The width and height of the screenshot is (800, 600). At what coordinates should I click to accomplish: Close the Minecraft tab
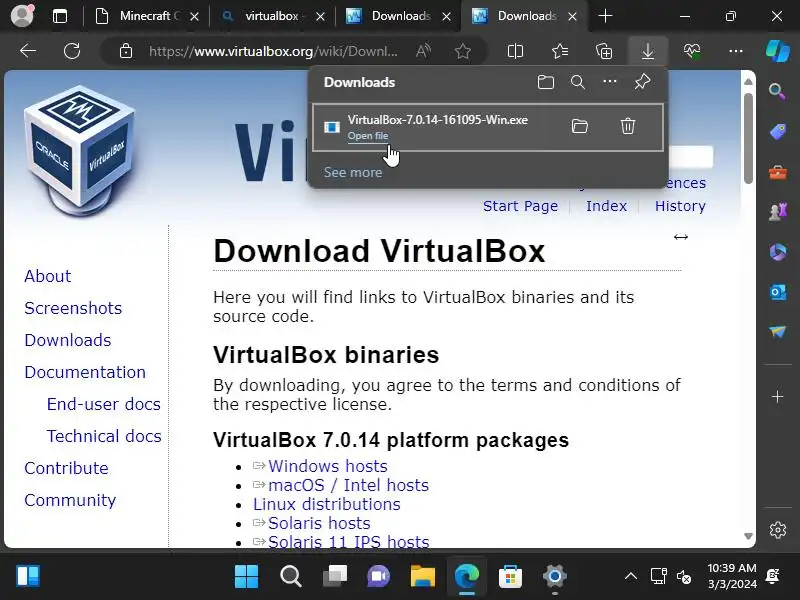pyautogui.click(x=194, y=16)
